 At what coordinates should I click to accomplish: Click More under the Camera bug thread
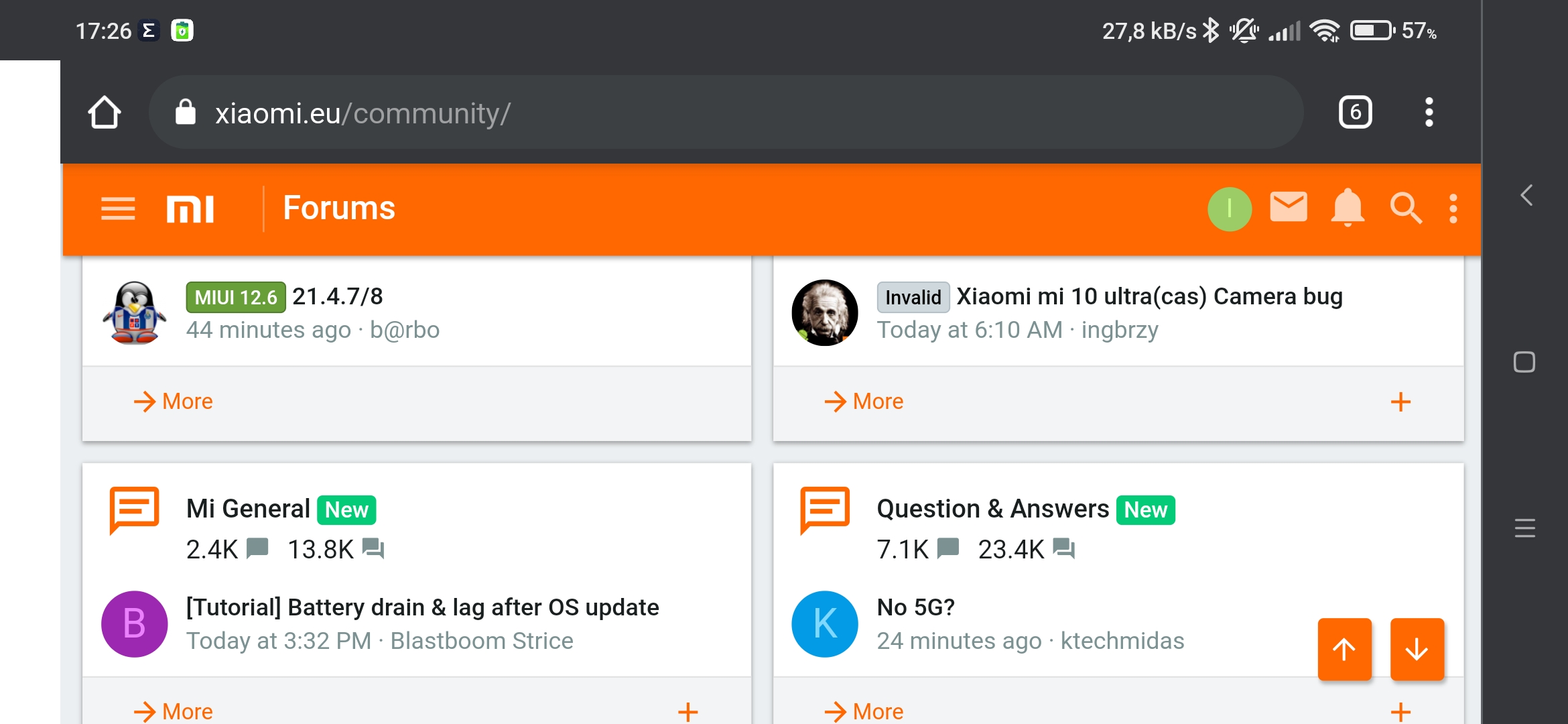[x=864, y=402]
